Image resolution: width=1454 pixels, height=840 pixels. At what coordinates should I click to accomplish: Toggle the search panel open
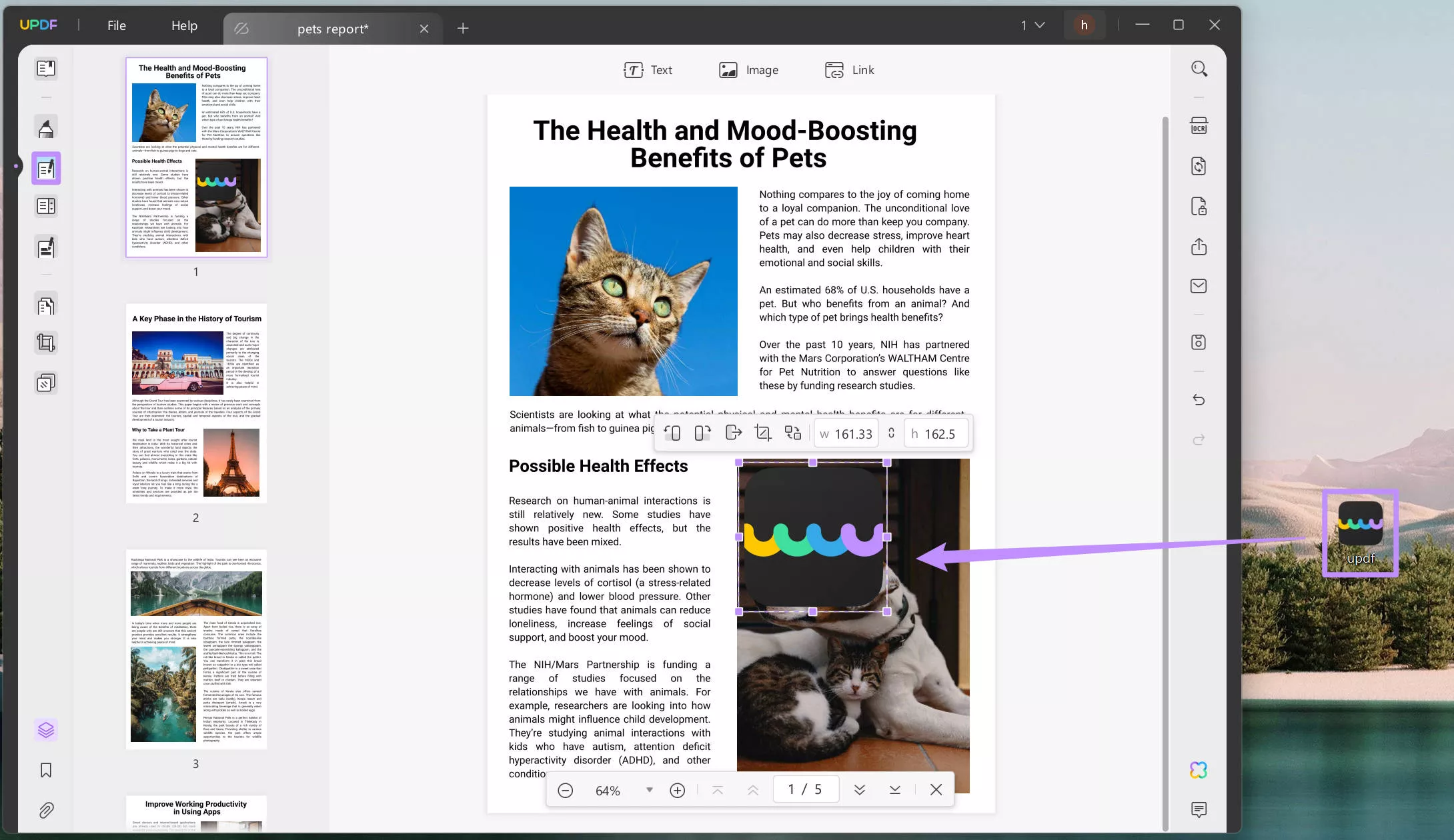(1198, 68)
